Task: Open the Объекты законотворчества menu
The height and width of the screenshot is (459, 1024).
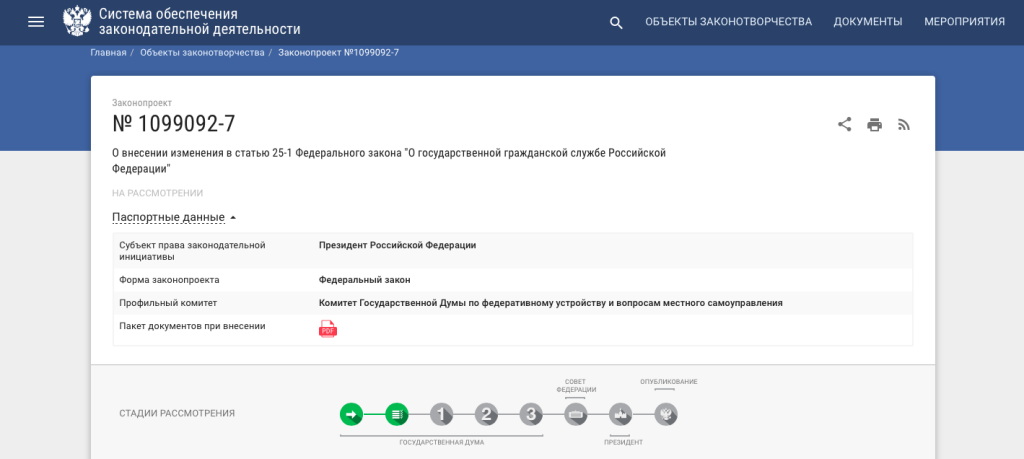Action: click(x=728, y=22)
